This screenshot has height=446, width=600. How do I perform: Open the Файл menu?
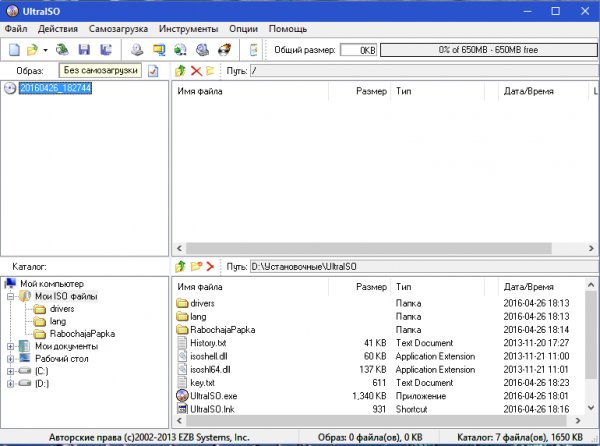pos(16,29)
